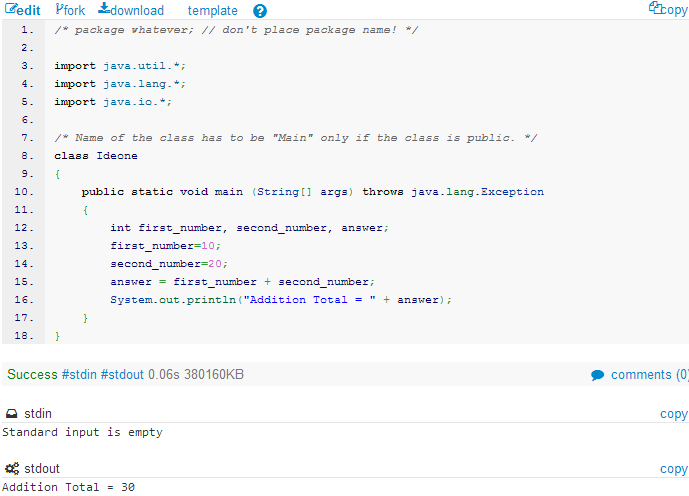Click the edit link
The height and width of the screenshot is (496, 689).
click(x=23, y=10)
